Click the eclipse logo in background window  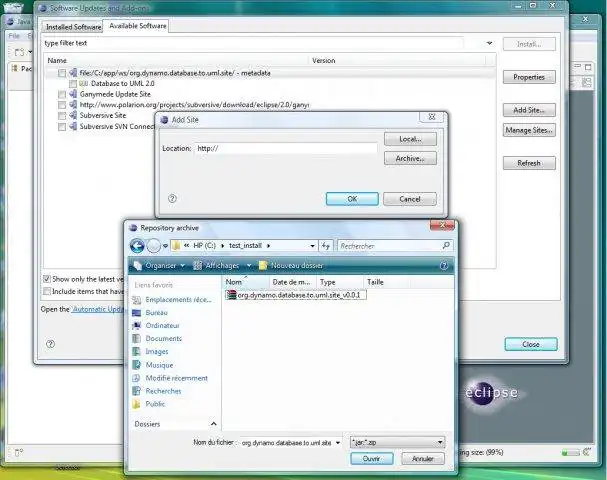tap(491, 393)
